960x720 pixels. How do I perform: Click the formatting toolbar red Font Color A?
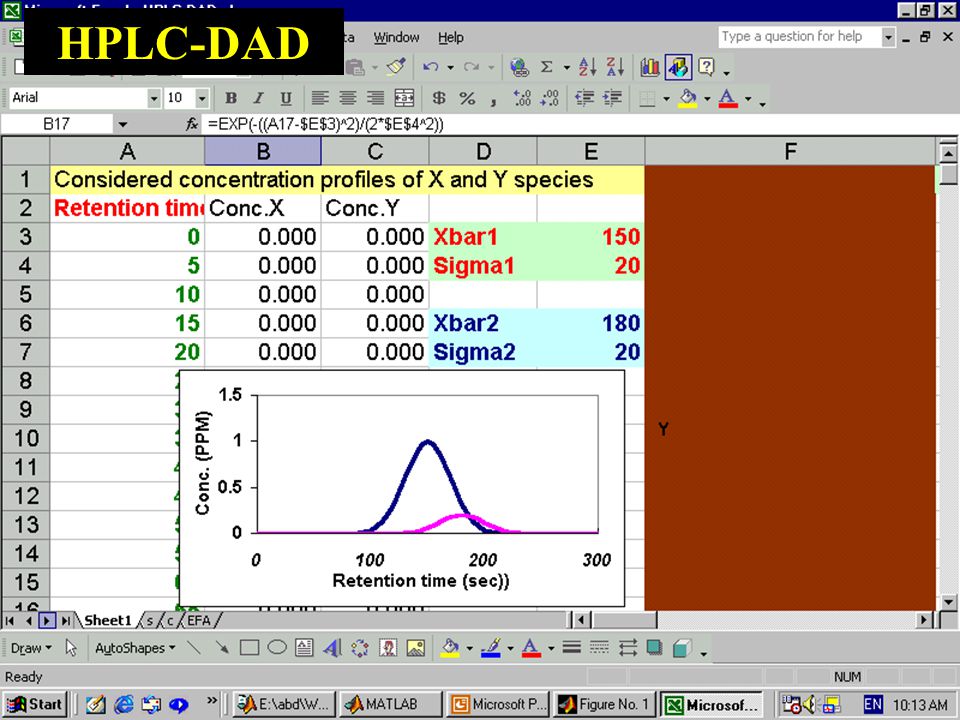tap(727, 98)
